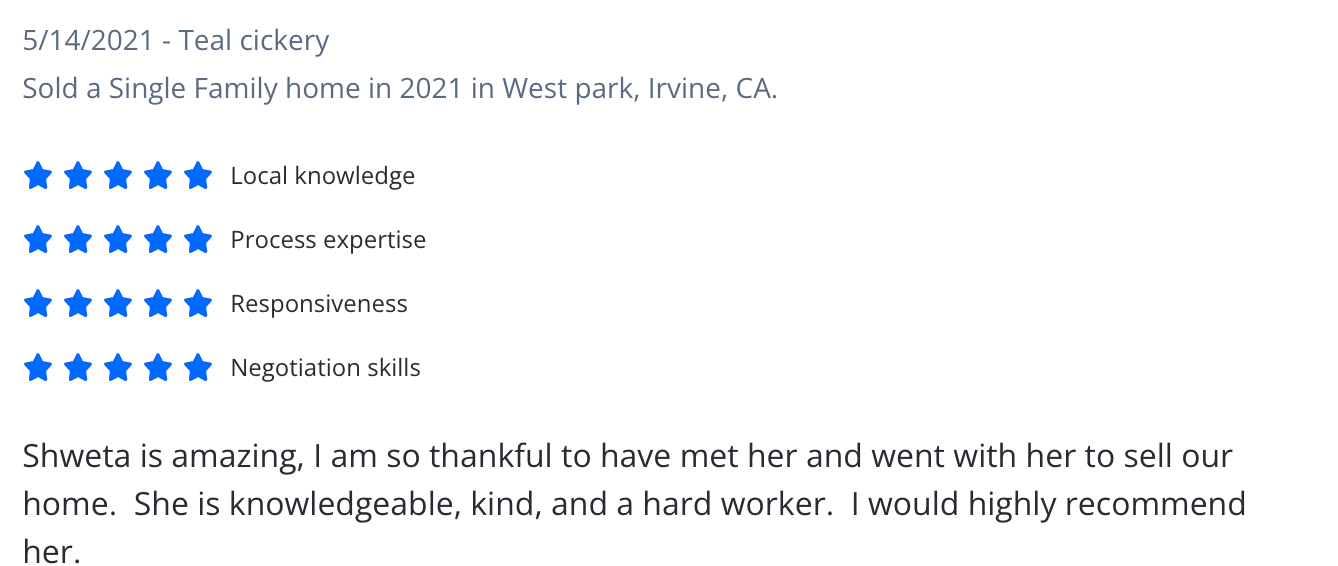
Task: Click first star of Local knowledge rating
Action: [37, 176]
